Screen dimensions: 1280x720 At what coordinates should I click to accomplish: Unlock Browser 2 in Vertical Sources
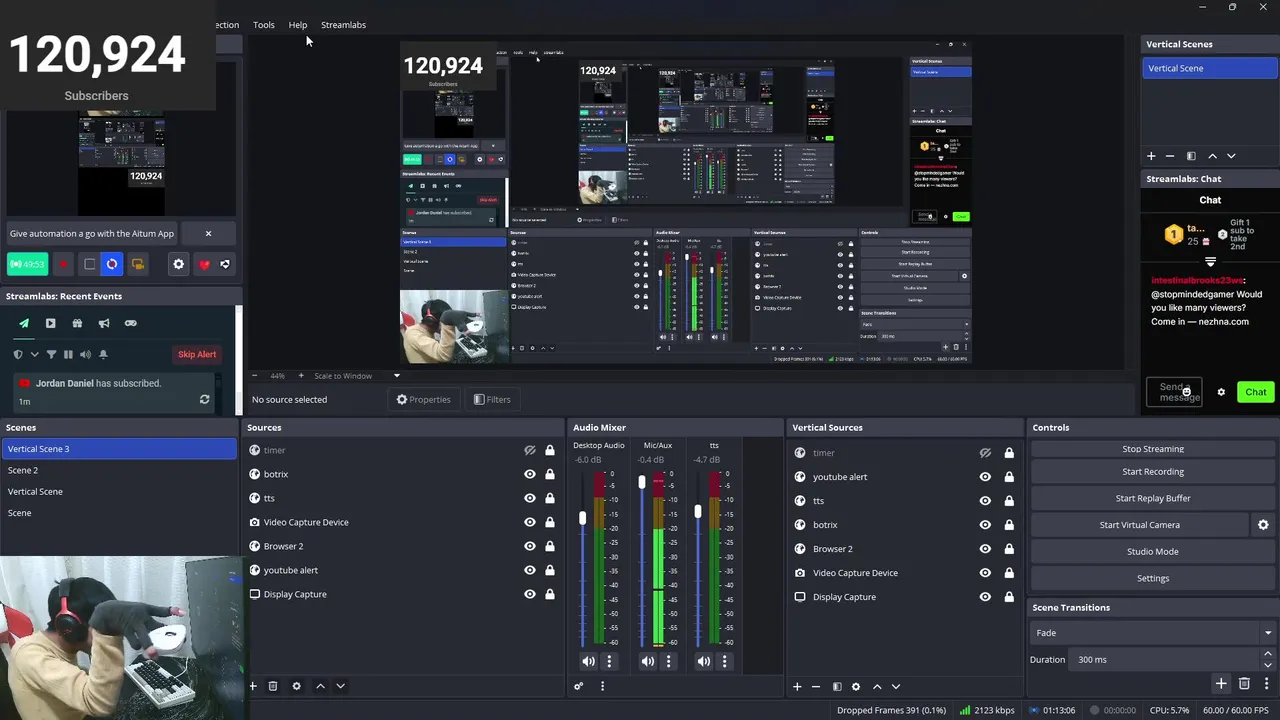[1009, 549]
